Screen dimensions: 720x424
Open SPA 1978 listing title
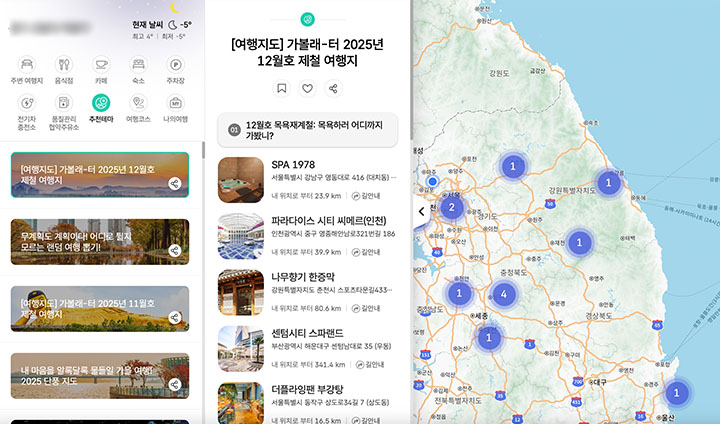coord(293,164)
